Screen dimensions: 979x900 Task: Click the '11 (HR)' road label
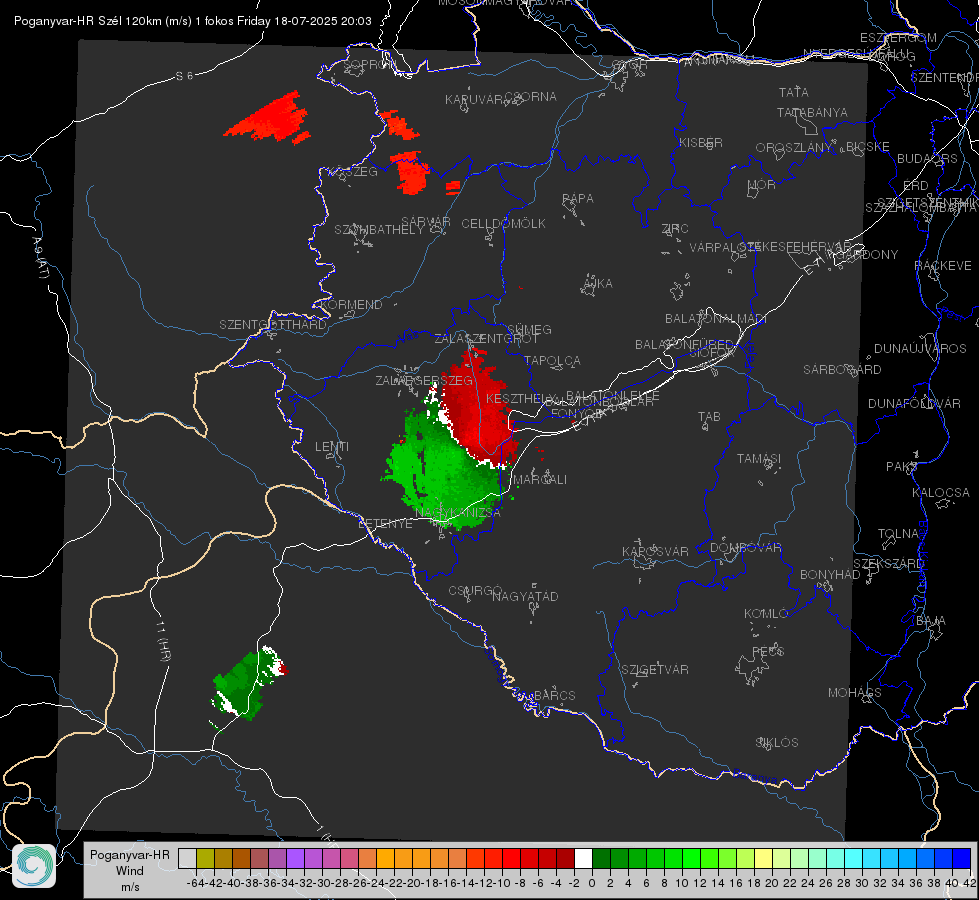tap(163, 641)
